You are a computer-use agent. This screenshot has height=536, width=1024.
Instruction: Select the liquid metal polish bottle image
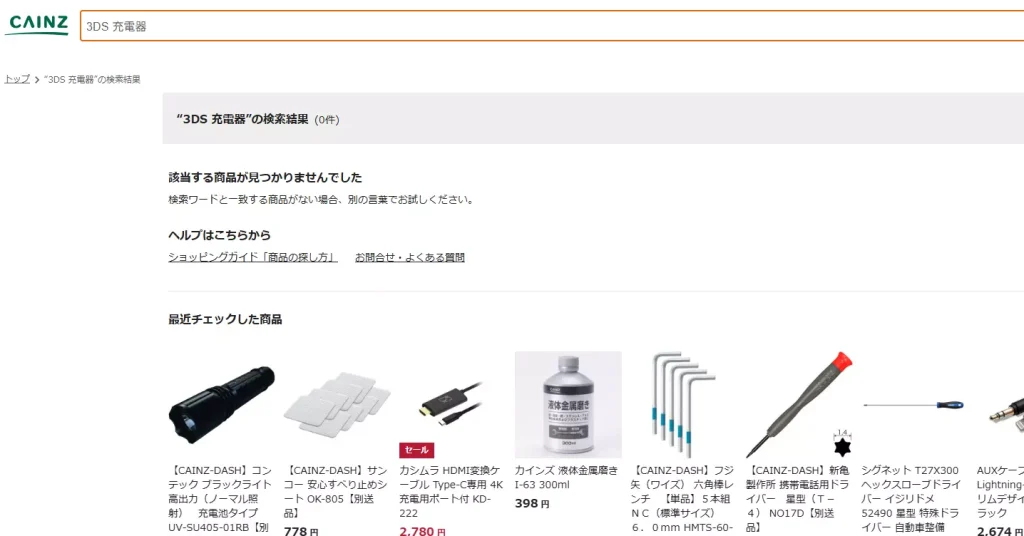point(568,405)
